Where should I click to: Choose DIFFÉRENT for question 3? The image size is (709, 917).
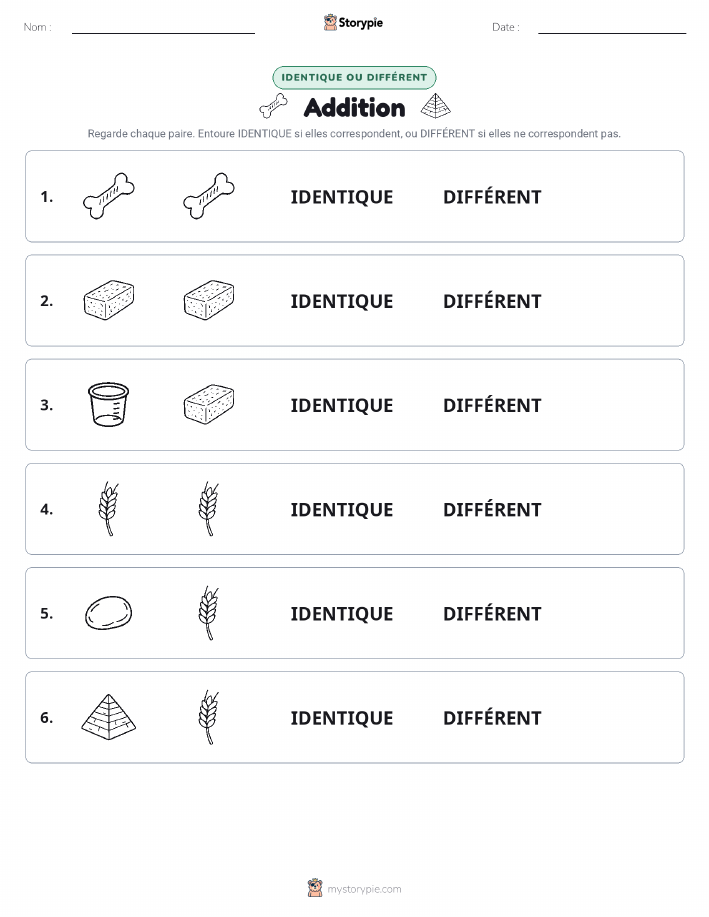(493, 405)
